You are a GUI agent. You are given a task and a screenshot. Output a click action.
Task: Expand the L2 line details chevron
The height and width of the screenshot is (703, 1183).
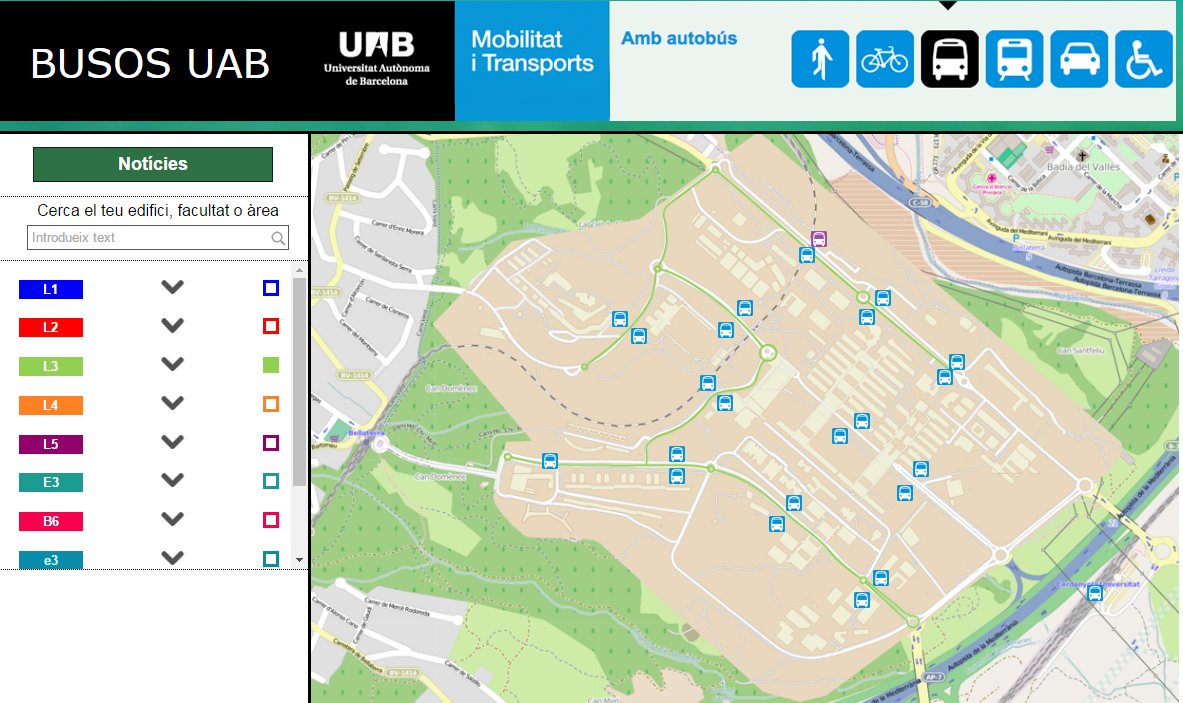coord(173,326)
